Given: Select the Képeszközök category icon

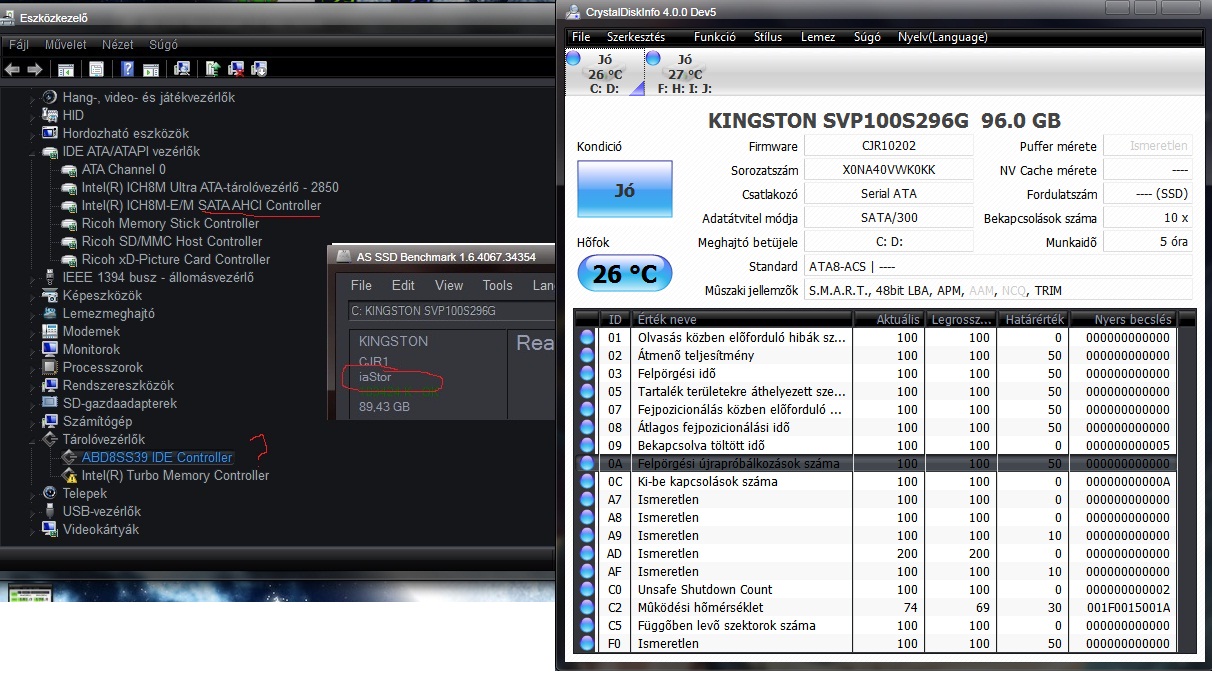Looking at the screenshot, I should coord(50,295).
